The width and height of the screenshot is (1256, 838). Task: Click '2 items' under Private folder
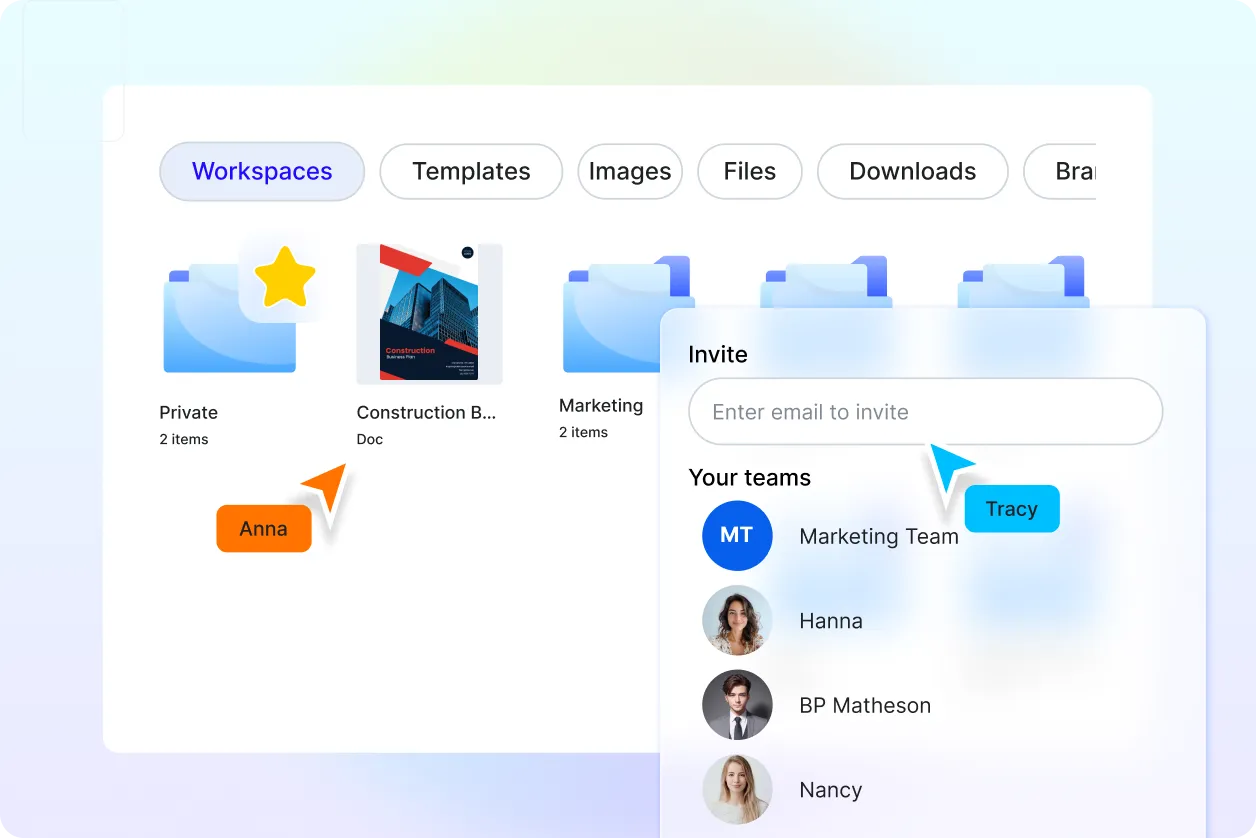coord(184,439)
